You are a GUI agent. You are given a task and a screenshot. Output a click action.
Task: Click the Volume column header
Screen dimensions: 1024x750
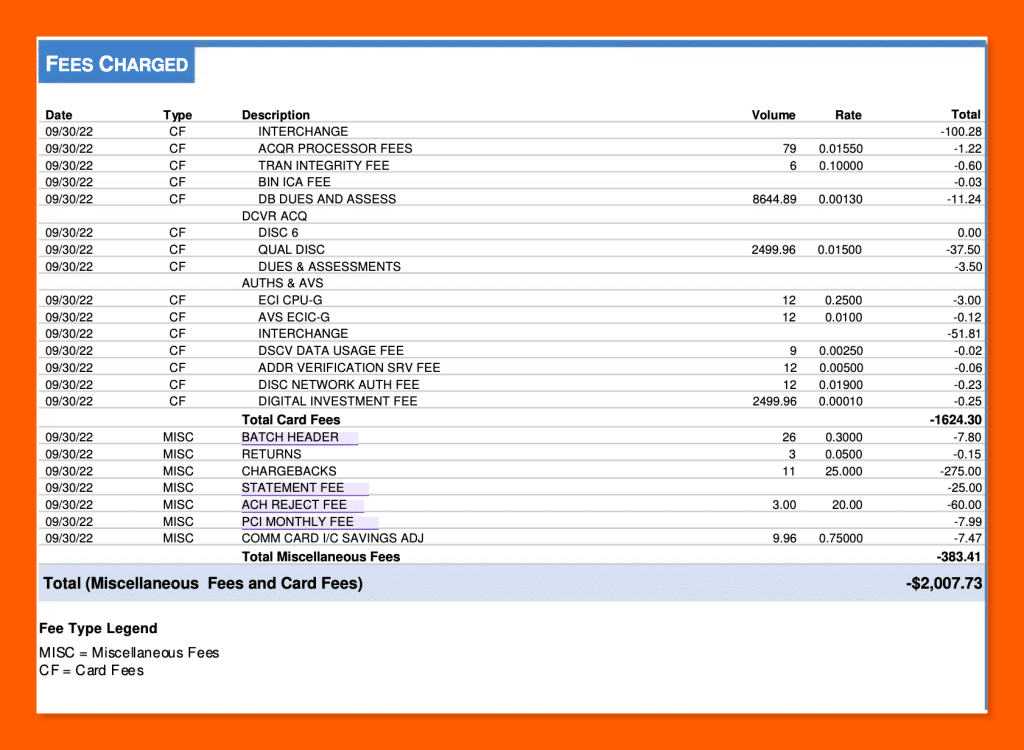(773, 115)
